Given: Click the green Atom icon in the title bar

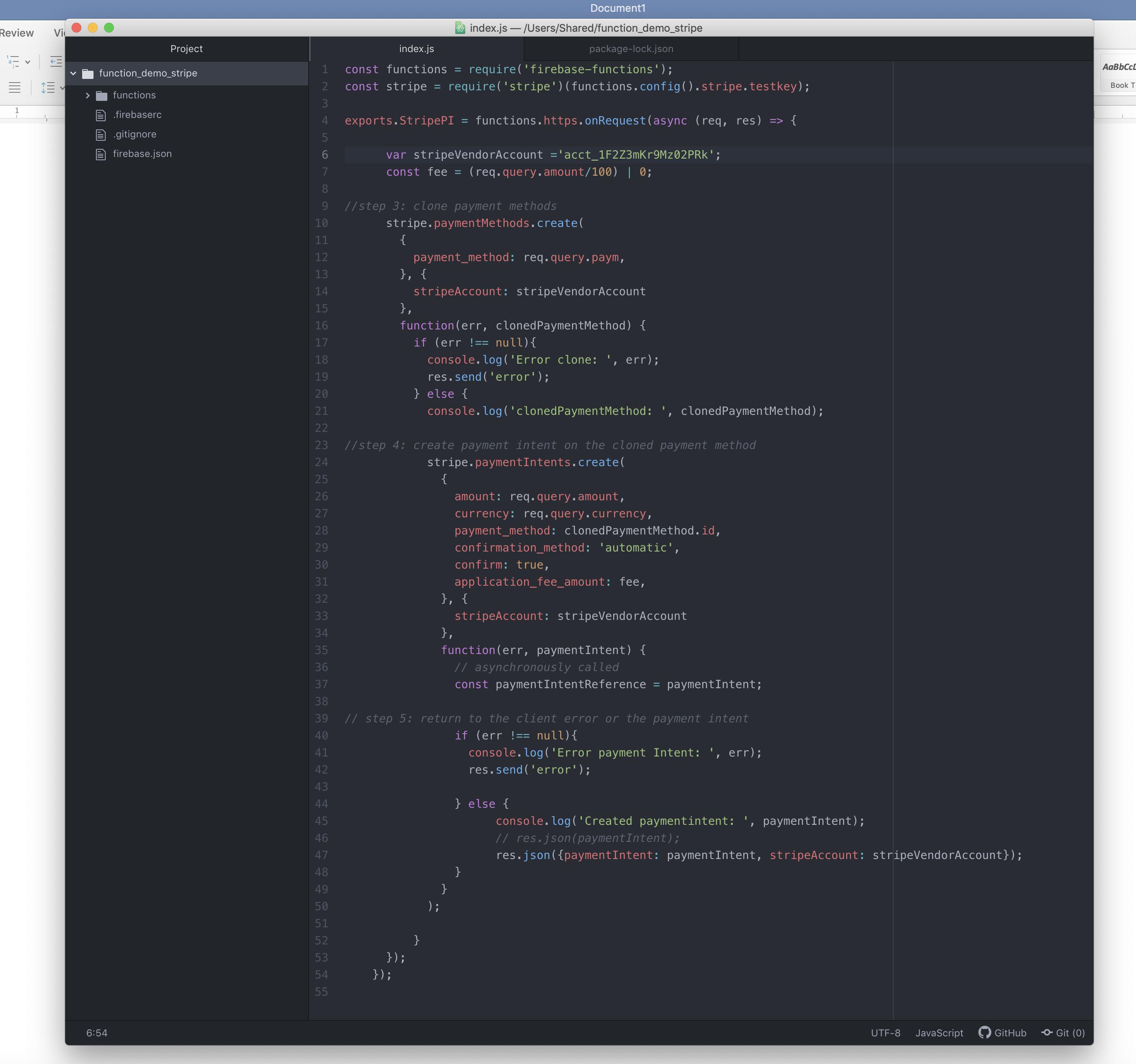Looking at the screenshot, I should click(460, 27).
